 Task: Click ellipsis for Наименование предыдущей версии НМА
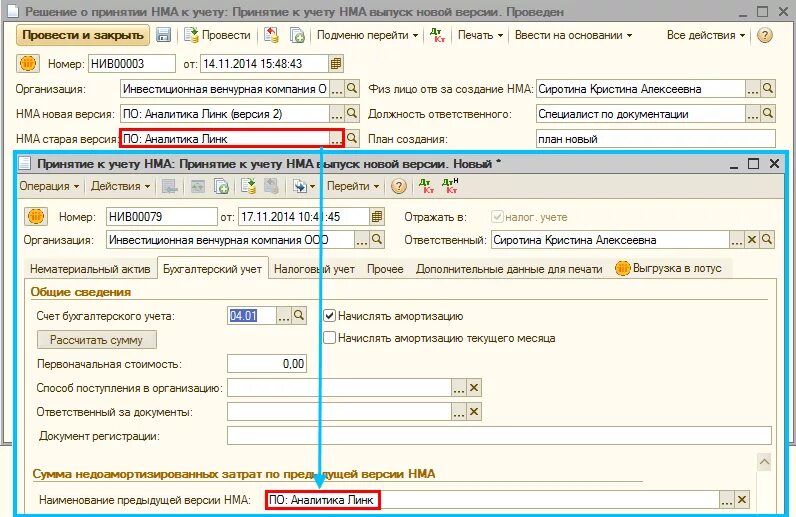[726, 500]
